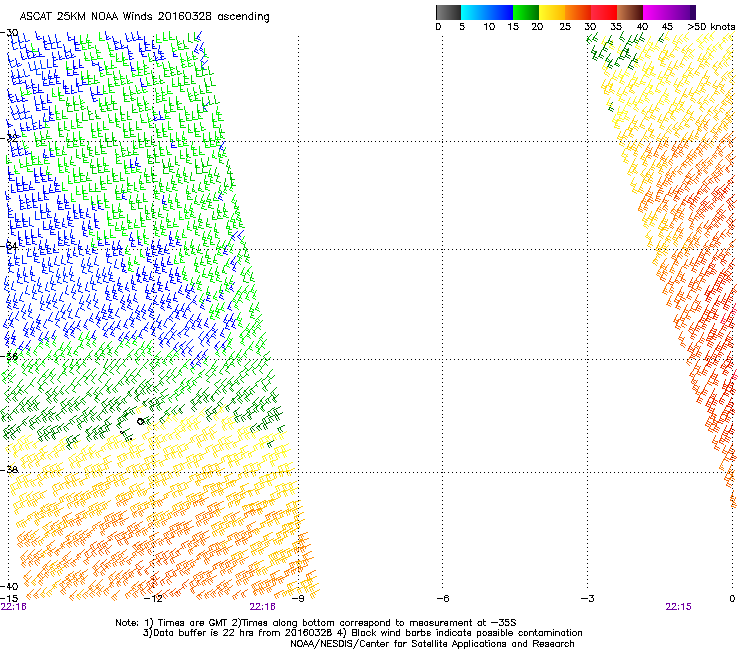
Task: Click the latitude axis label '-32'
Action: click(x=9, y=138)
